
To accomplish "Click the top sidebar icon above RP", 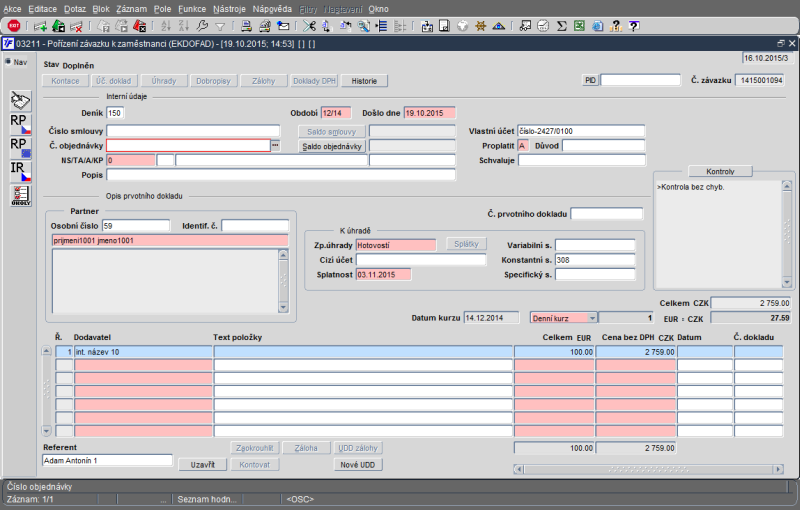I will click(19, 99).
